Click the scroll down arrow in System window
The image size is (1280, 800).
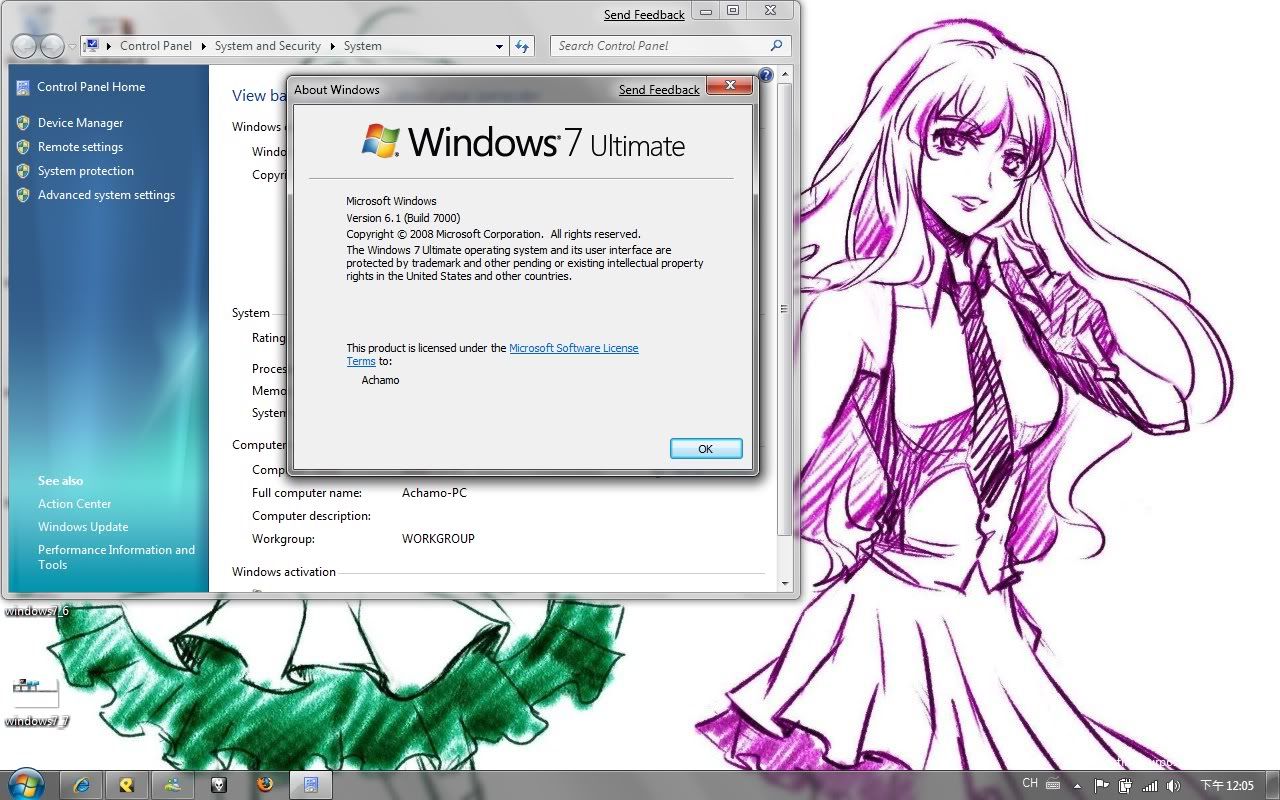785,583
